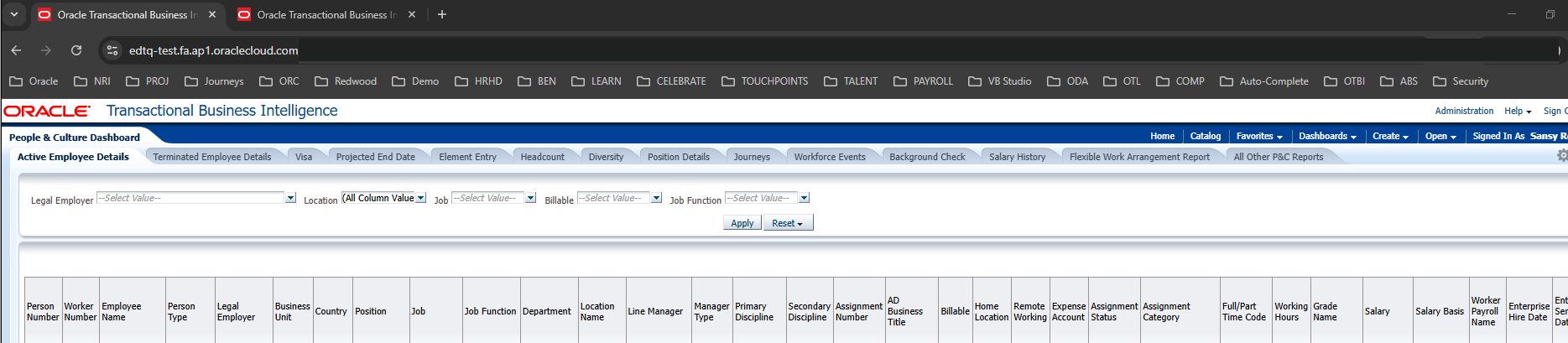Click the browser back arrow
Screen dimensions: 1568x343
(x=16, y=50)
